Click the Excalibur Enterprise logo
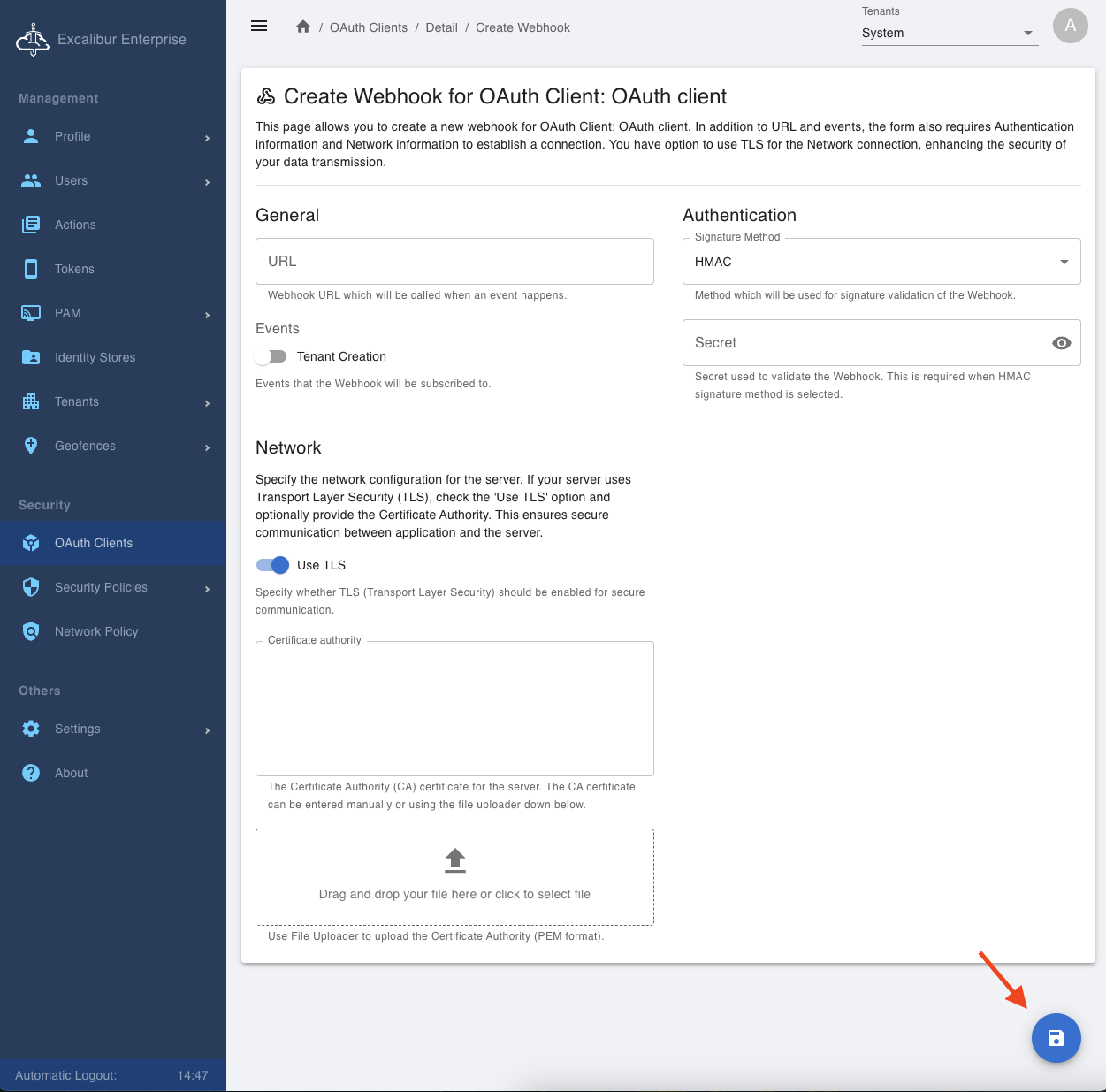The height and width of the screenshot is (1092, 1106). point(34,40)
